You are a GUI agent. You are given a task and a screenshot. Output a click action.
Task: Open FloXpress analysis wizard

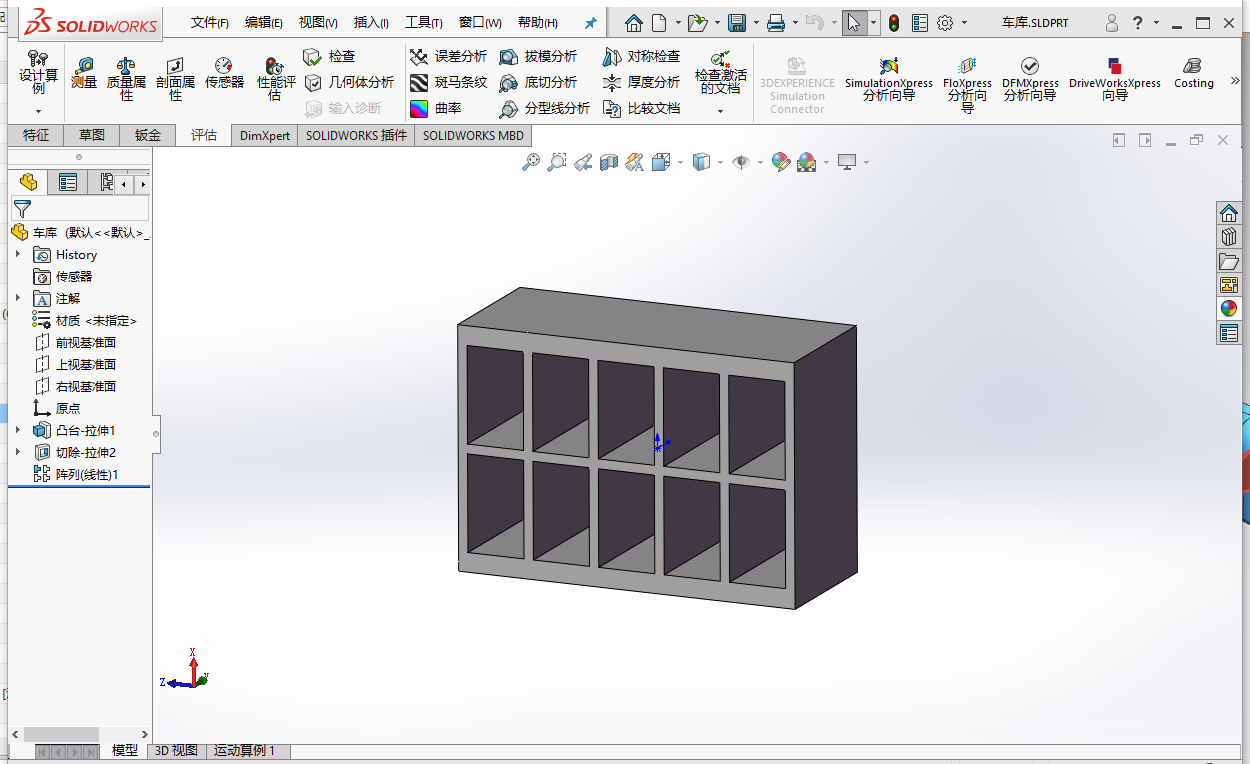click(967, 85)
